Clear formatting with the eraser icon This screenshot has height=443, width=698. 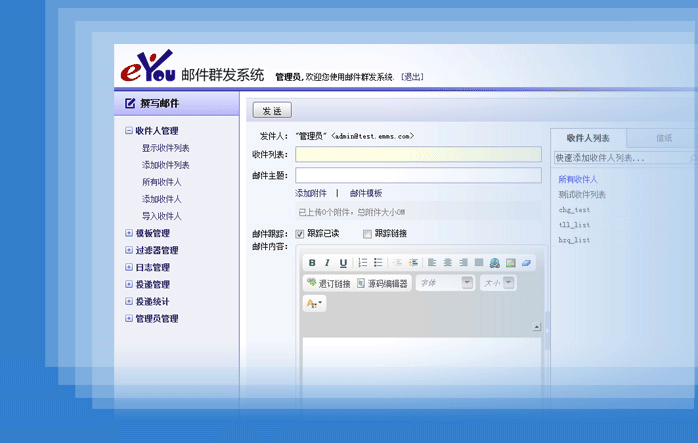[x=526, y=263]
